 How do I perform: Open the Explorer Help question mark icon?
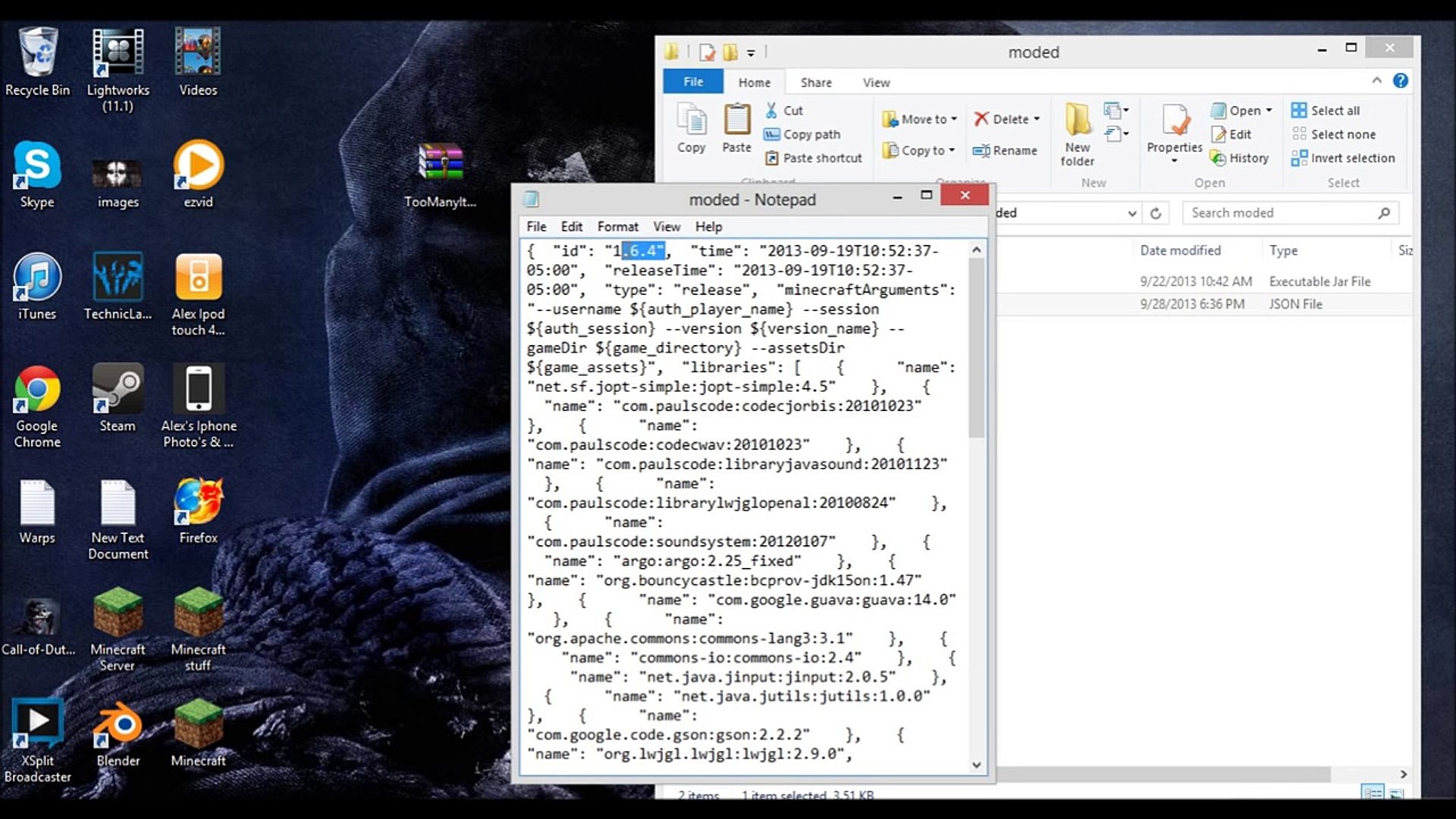click(1401, 80)
